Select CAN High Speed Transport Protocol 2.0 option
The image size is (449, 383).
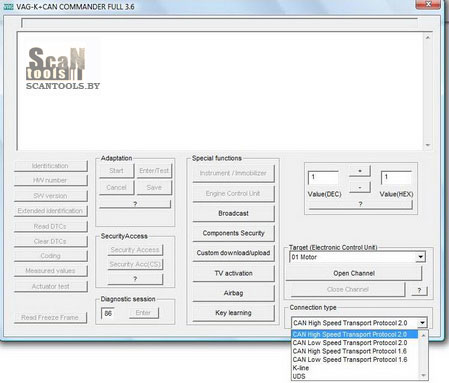pos(354,334)
